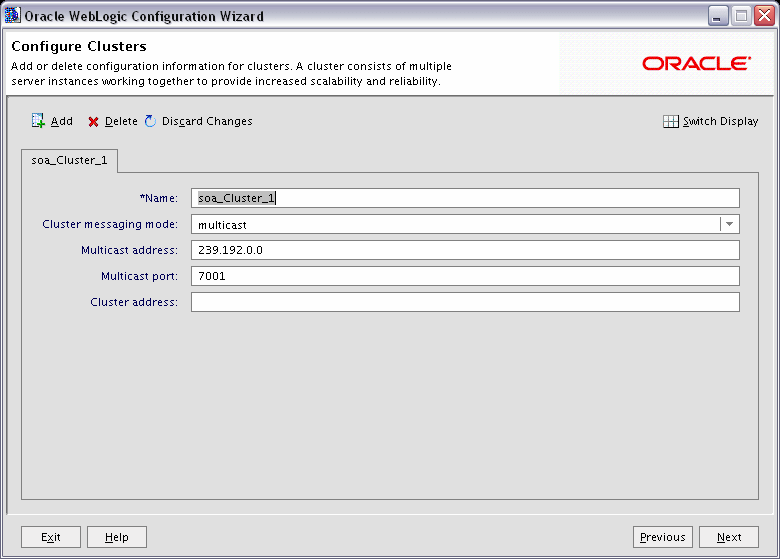Click the Discard Changes label
Screen dimensions: 780x559
point(207,121)
